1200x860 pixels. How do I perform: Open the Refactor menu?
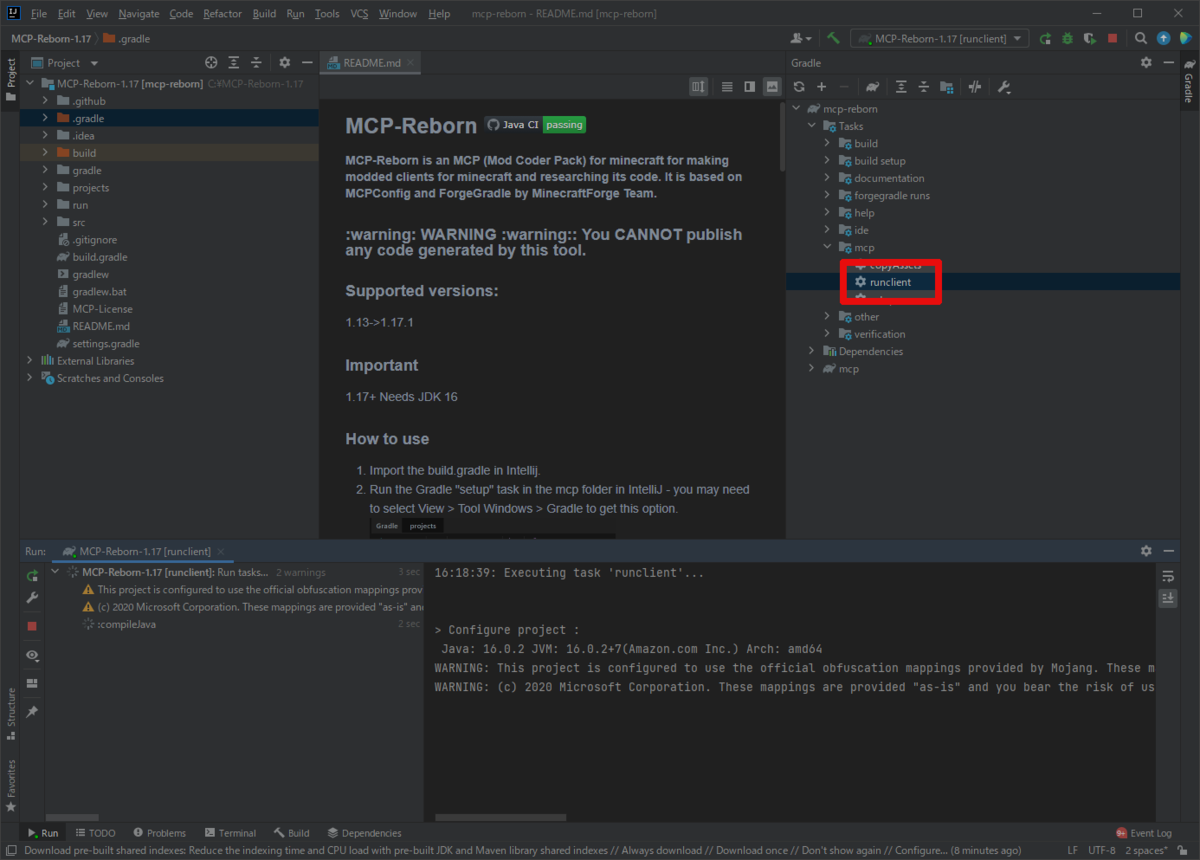[222, 14]
